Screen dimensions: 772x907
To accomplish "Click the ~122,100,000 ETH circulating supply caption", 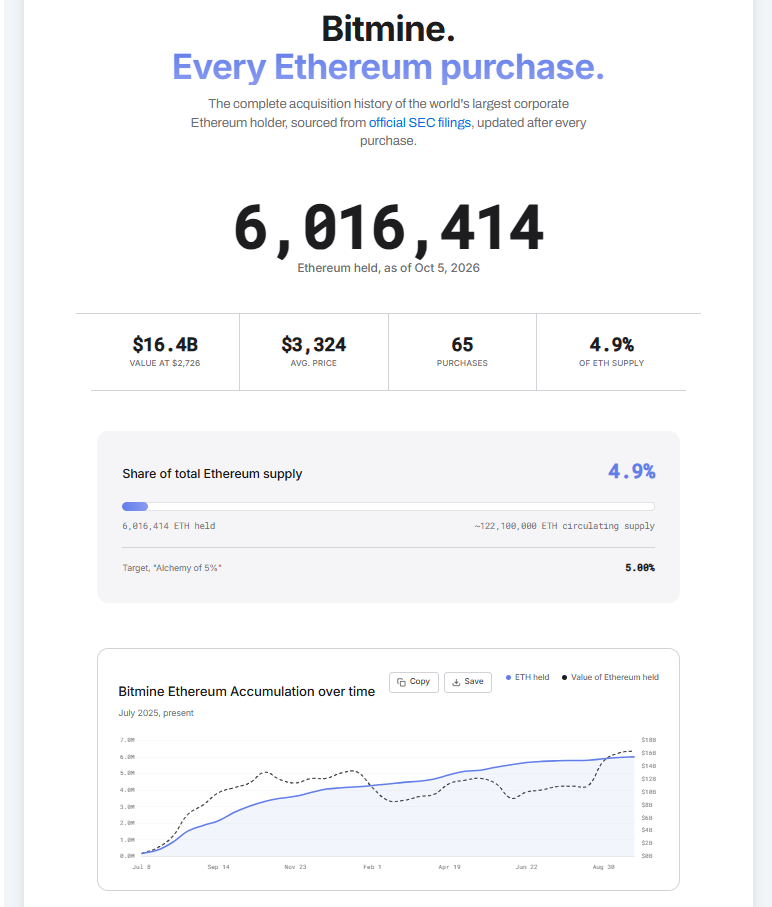I will click(564, 526).
